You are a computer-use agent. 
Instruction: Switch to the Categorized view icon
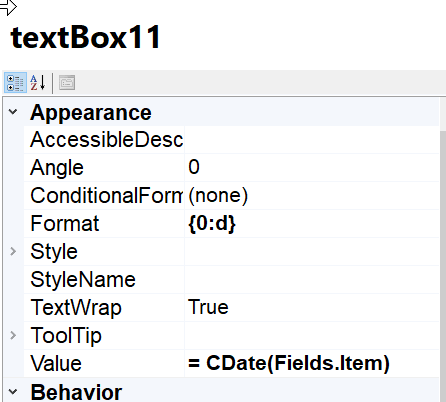click(x=15, y=83)
